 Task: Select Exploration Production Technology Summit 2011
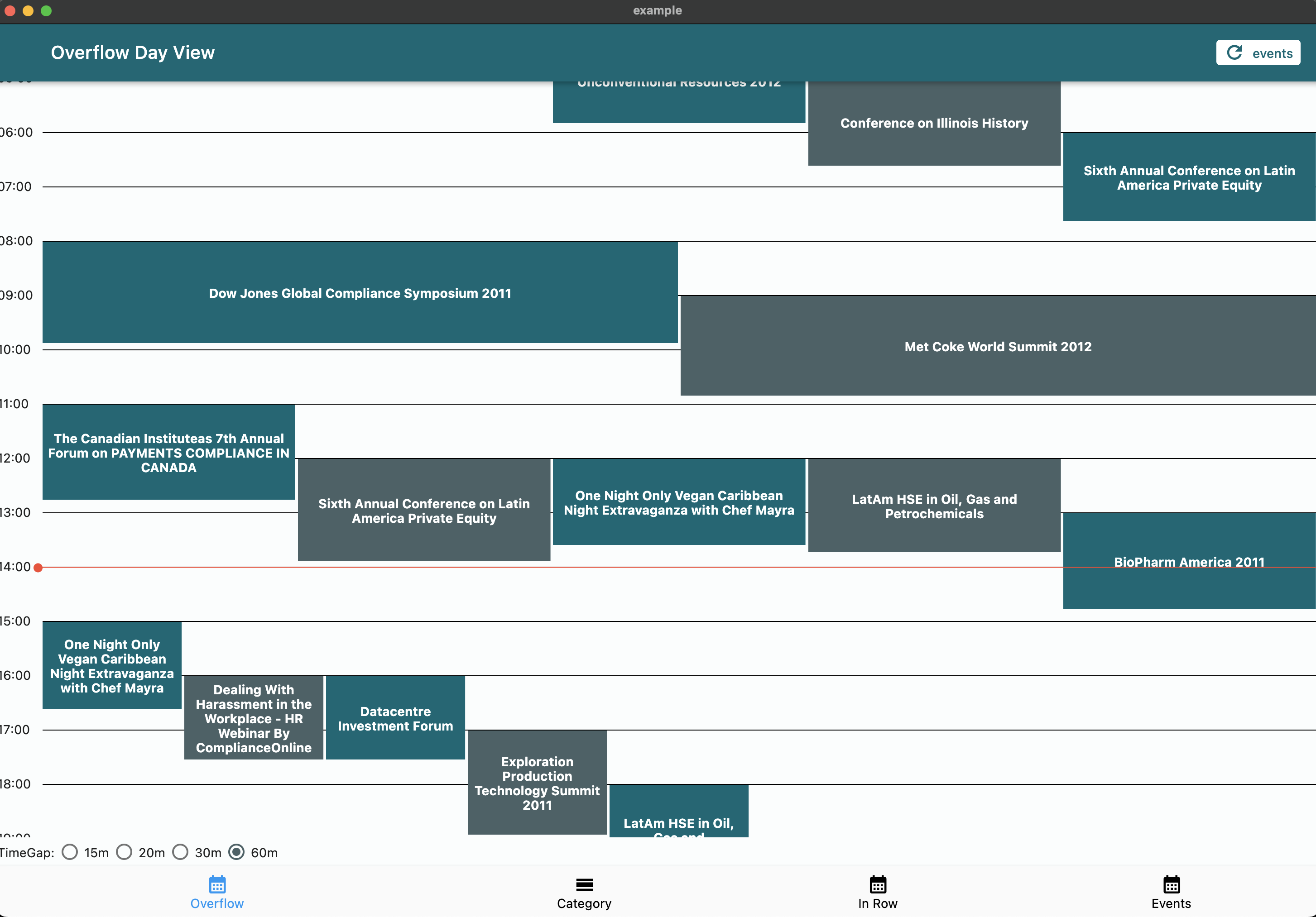(537, 783)
